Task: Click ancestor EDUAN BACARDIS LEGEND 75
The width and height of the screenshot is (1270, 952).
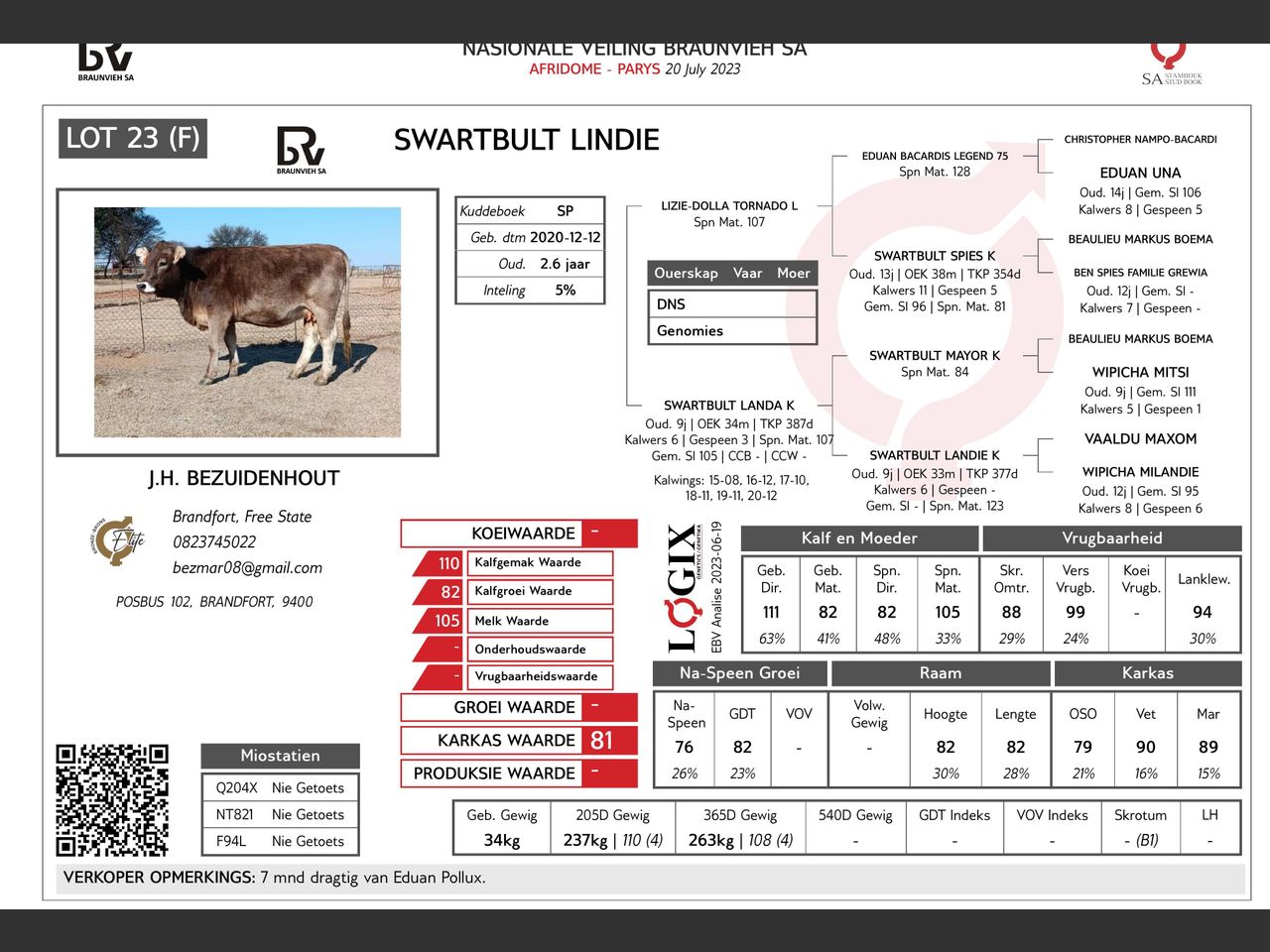Action: pyautogui.click(x=935, y=156)
